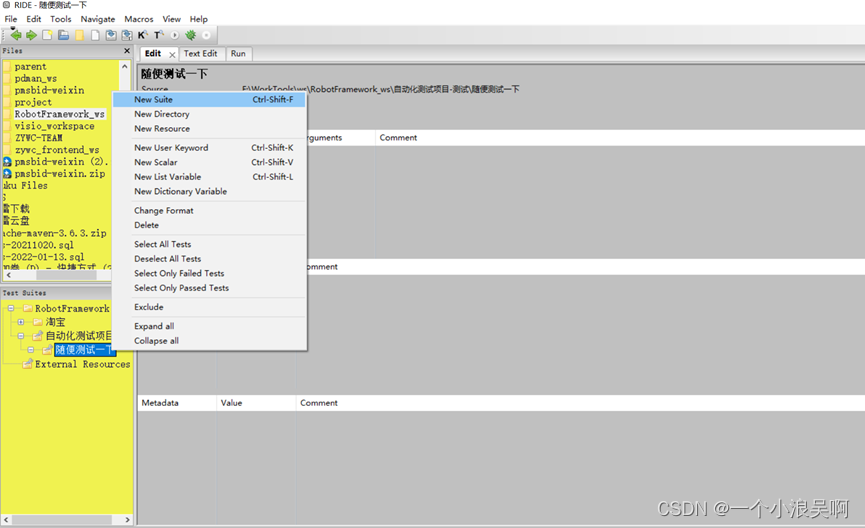Click the Save toolbar icon
The image size is (865, 528).
(x=111, y=35)
